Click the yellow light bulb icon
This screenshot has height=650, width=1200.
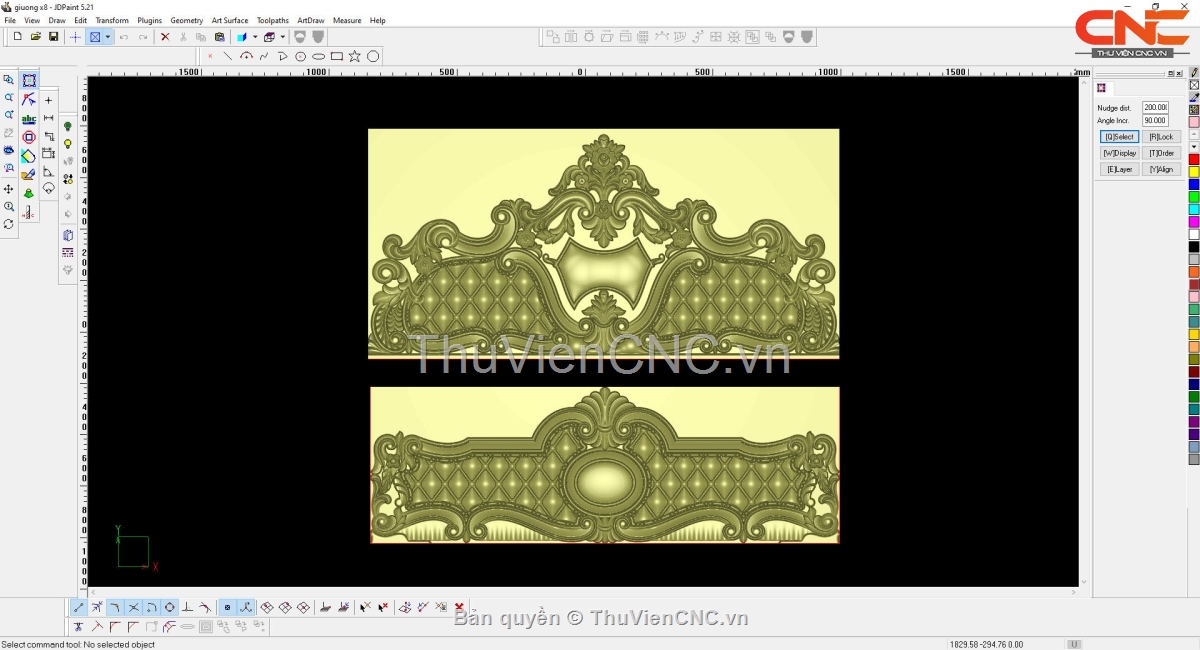click(x=68, y=144)
